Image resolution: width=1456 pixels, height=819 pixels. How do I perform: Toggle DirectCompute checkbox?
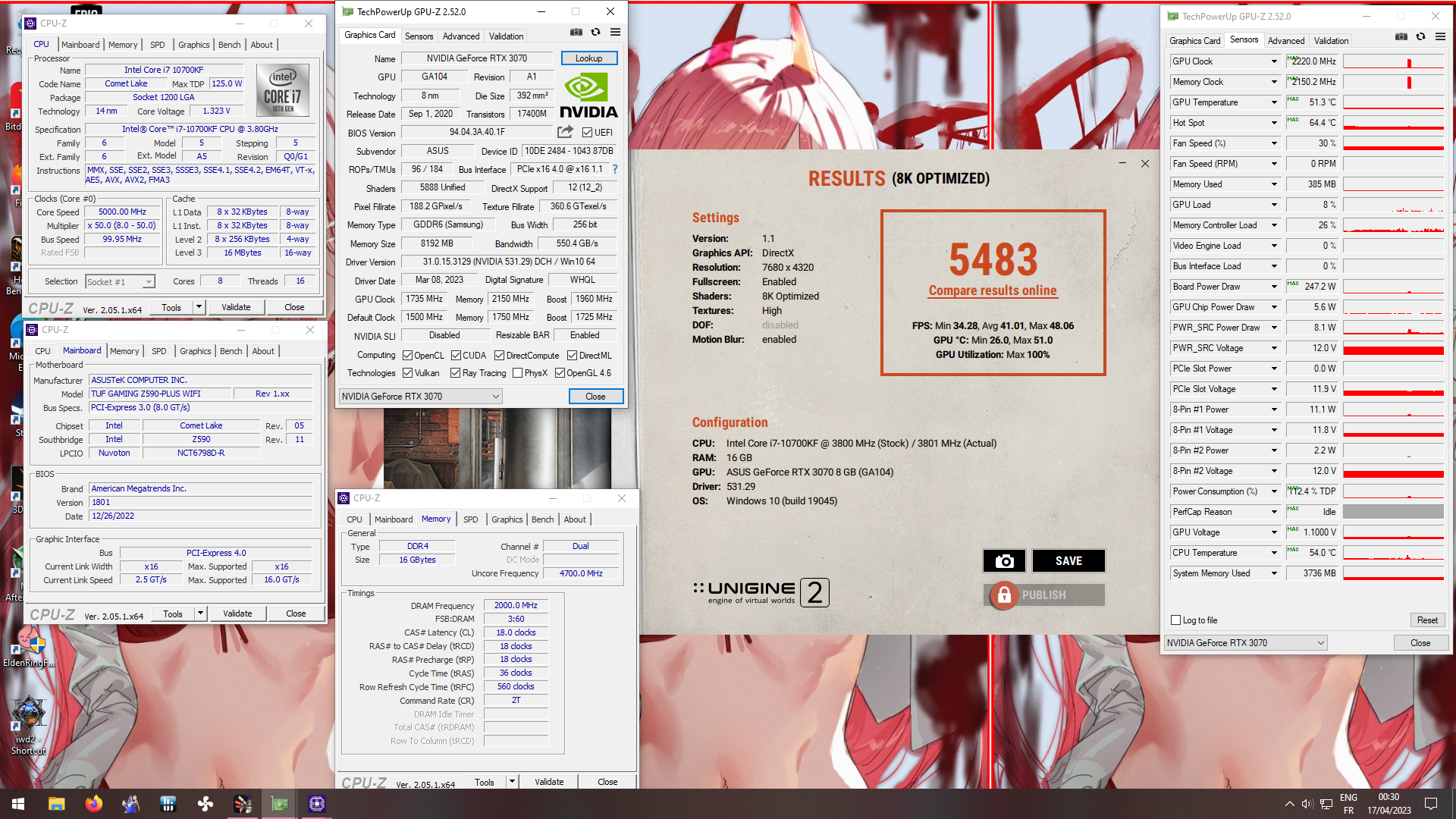click(499, 356)
